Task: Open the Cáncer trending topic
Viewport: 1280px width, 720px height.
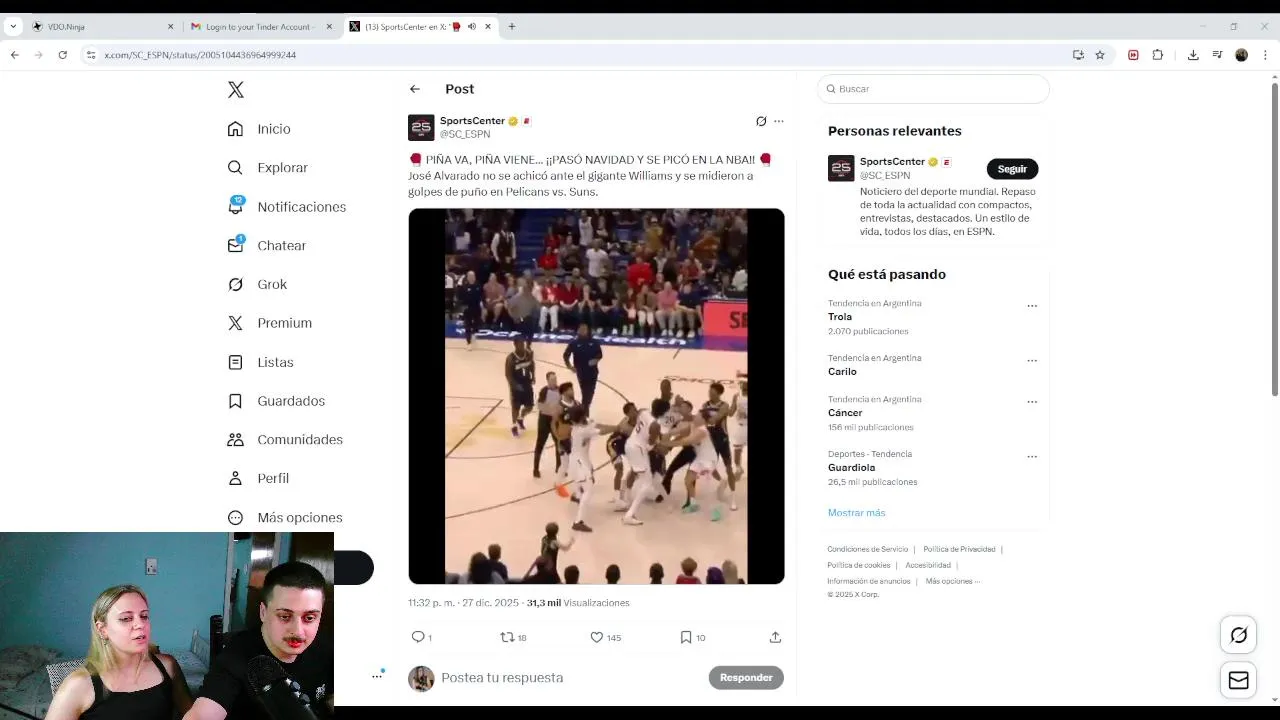Action: coord(845,413)
